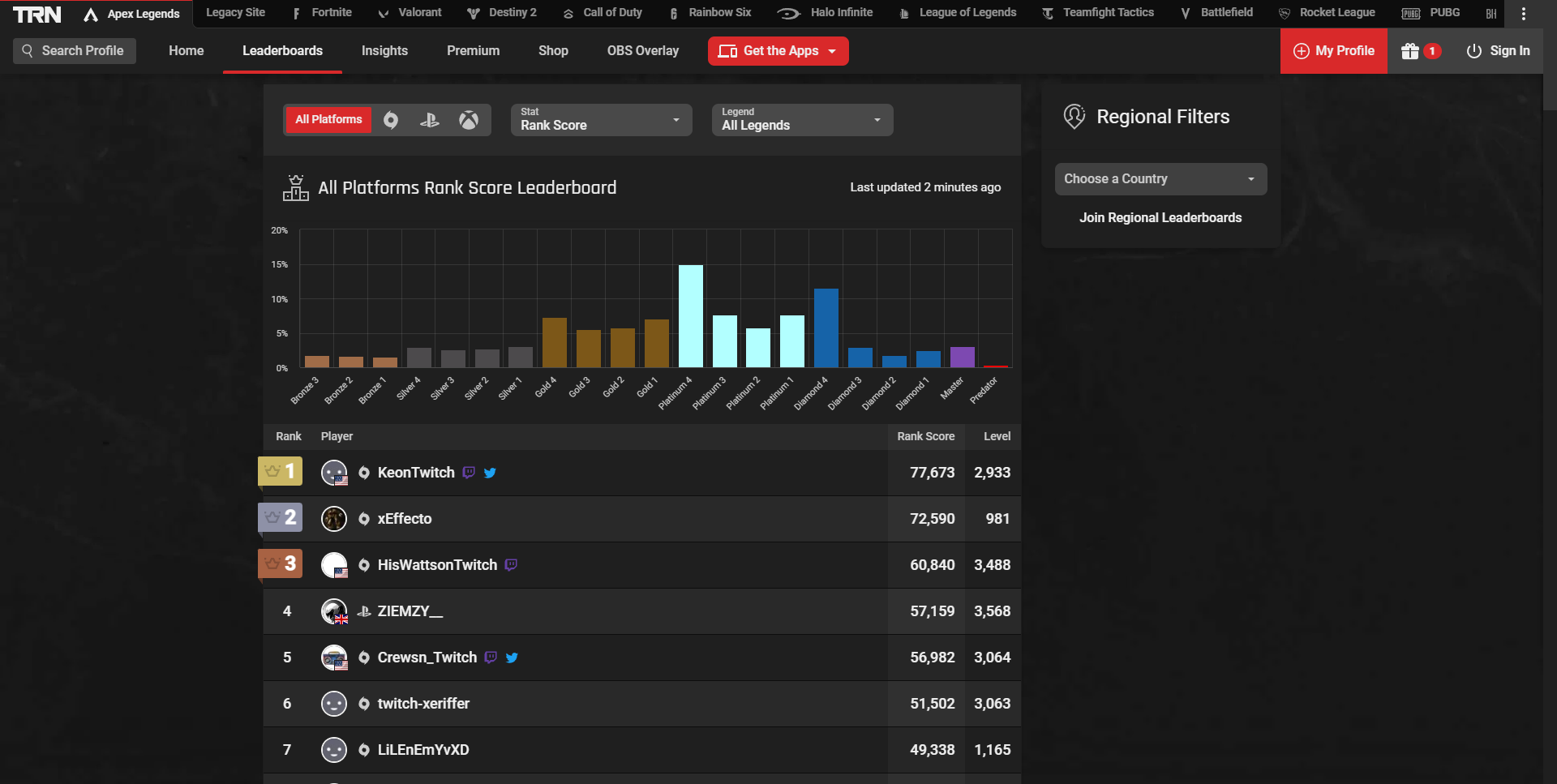Click the Sign In button

(x=1498, y=51)
